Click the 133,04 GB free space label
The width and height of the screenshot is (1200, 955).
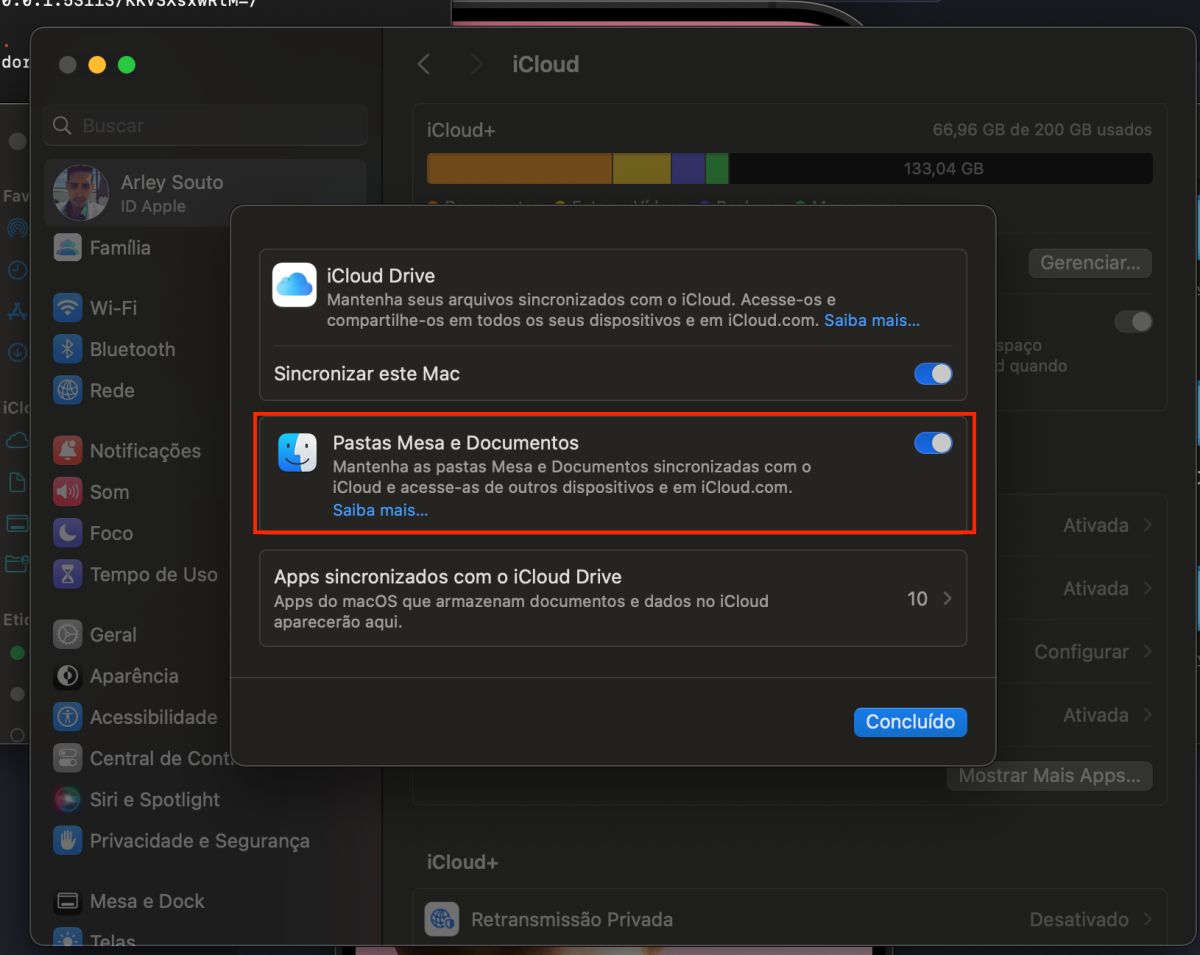[x=943, y=169]
